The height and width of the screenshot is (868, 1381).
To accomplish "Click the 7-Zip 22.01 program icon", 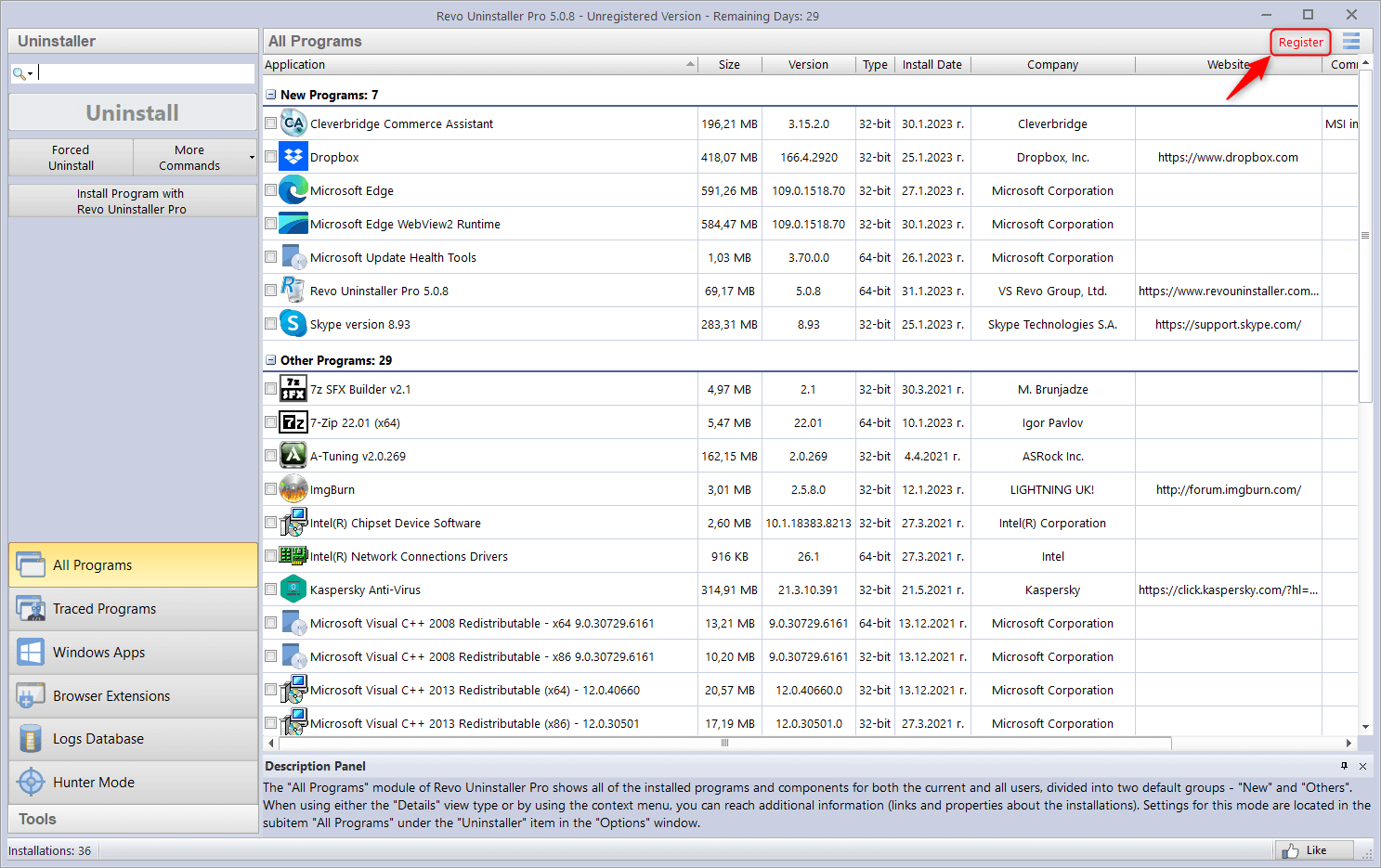I will pyautogui.click(x=293, y=422).
